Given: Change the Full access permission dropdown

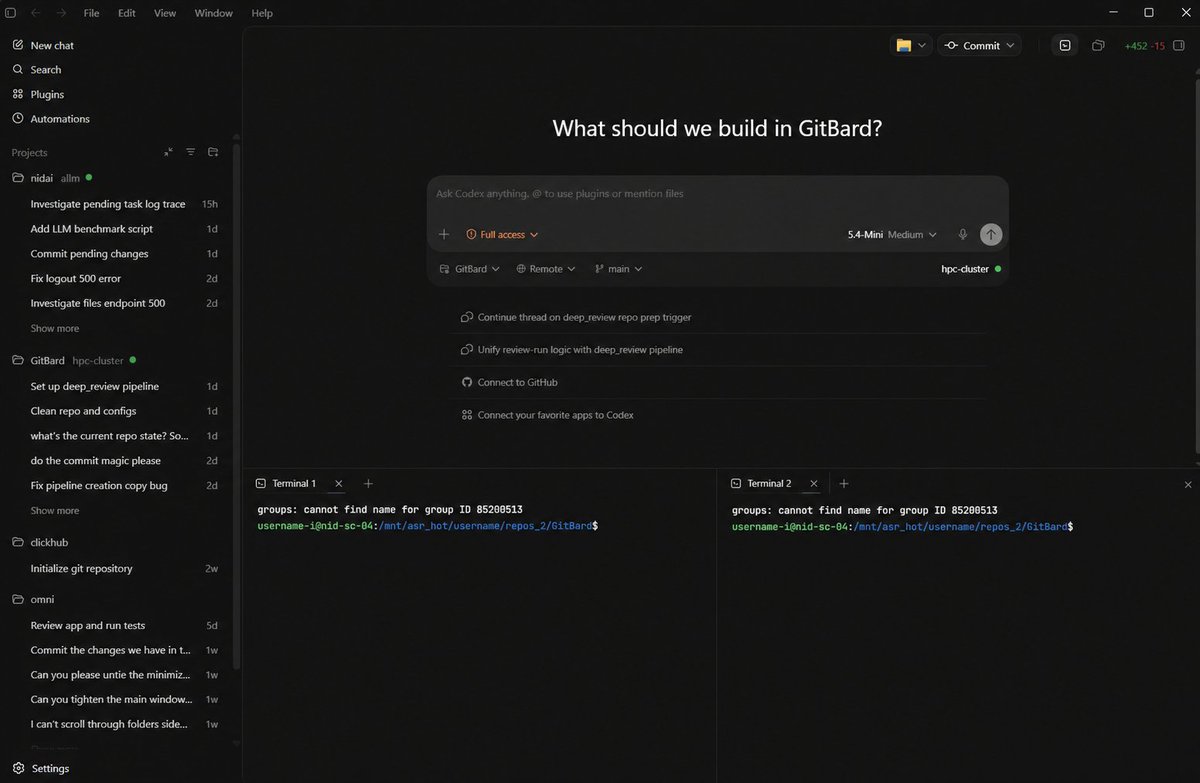Looking at the screenshot, I should [502, 234].
